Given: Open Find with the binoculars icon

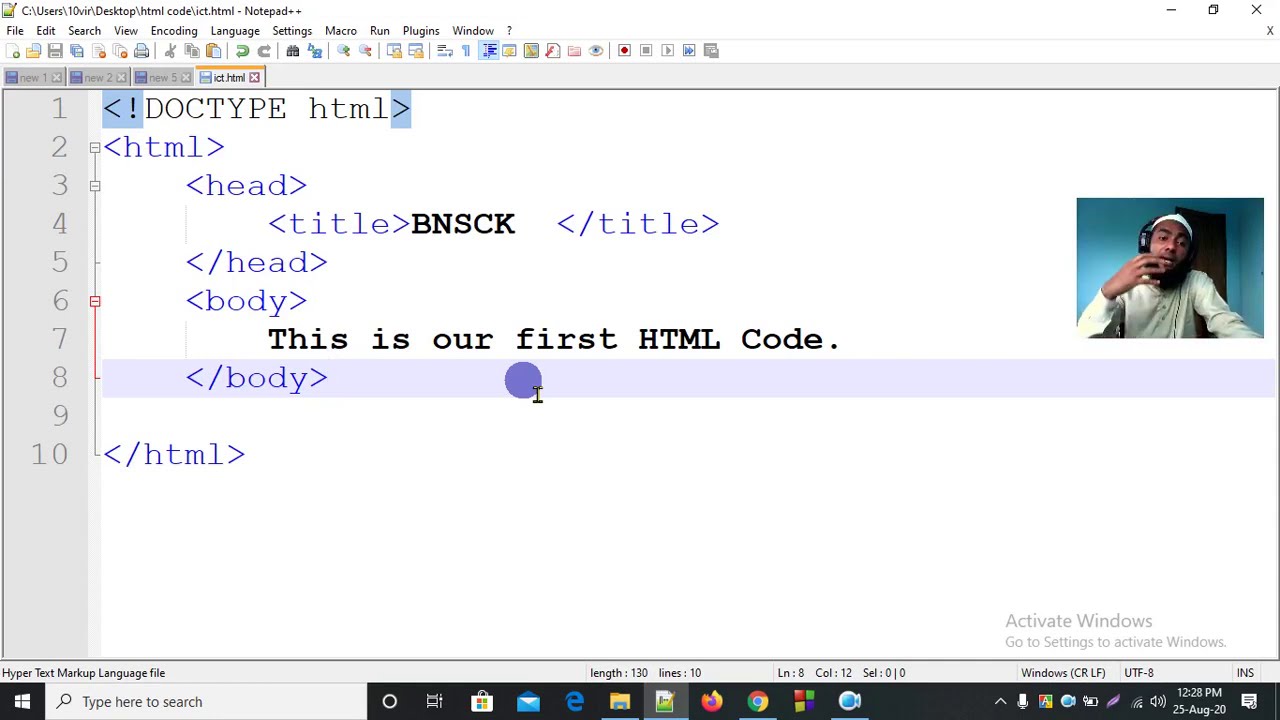Looking at the screenshot, I should click(x=292, y=51).
